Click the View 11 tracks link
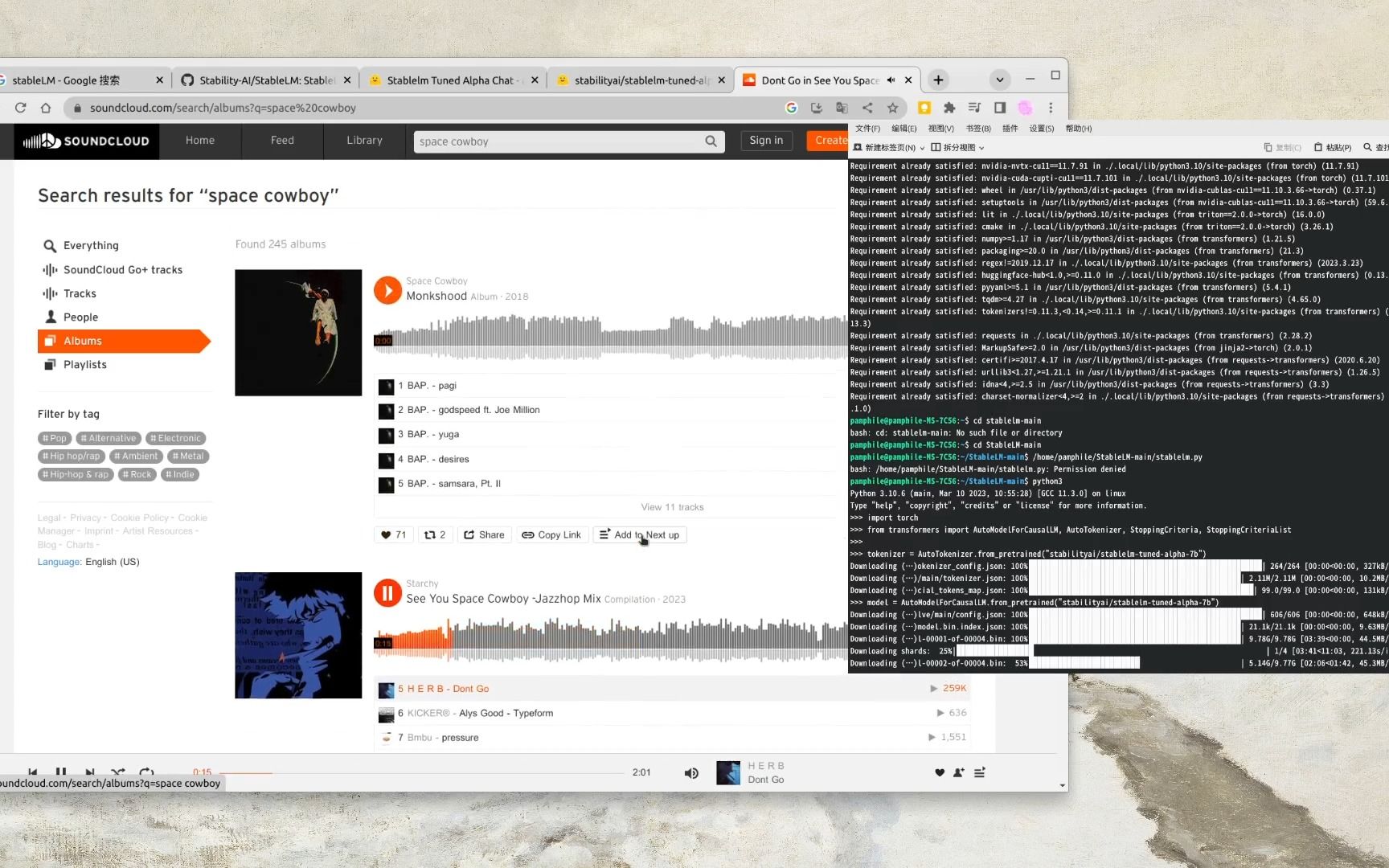The image size is (1389, 868). tap(672, 507)
